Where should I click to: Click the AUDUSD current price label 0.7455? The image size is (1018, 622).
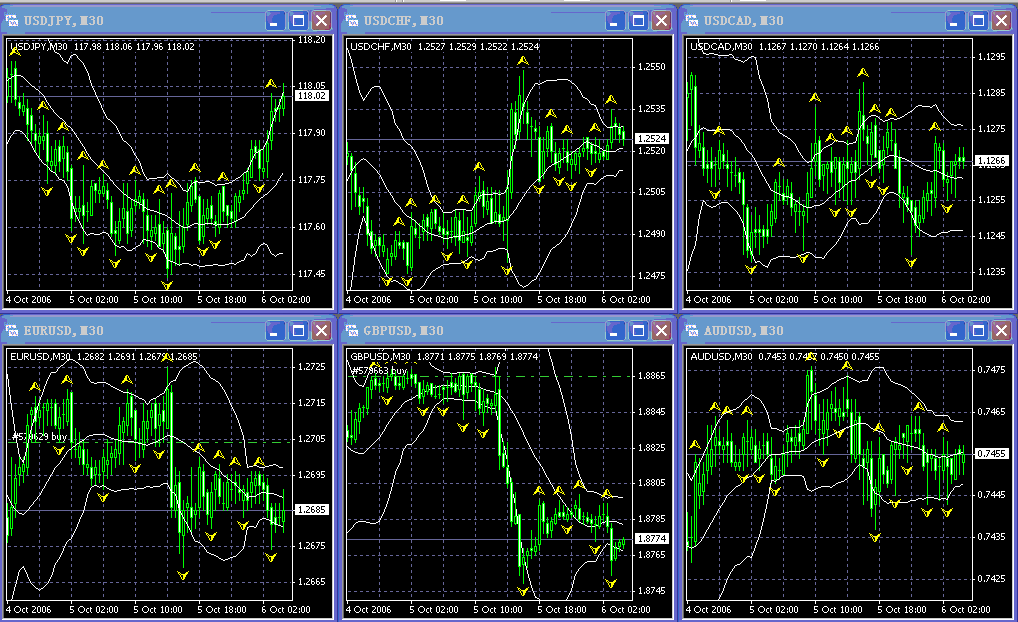[x=992, y=453]
